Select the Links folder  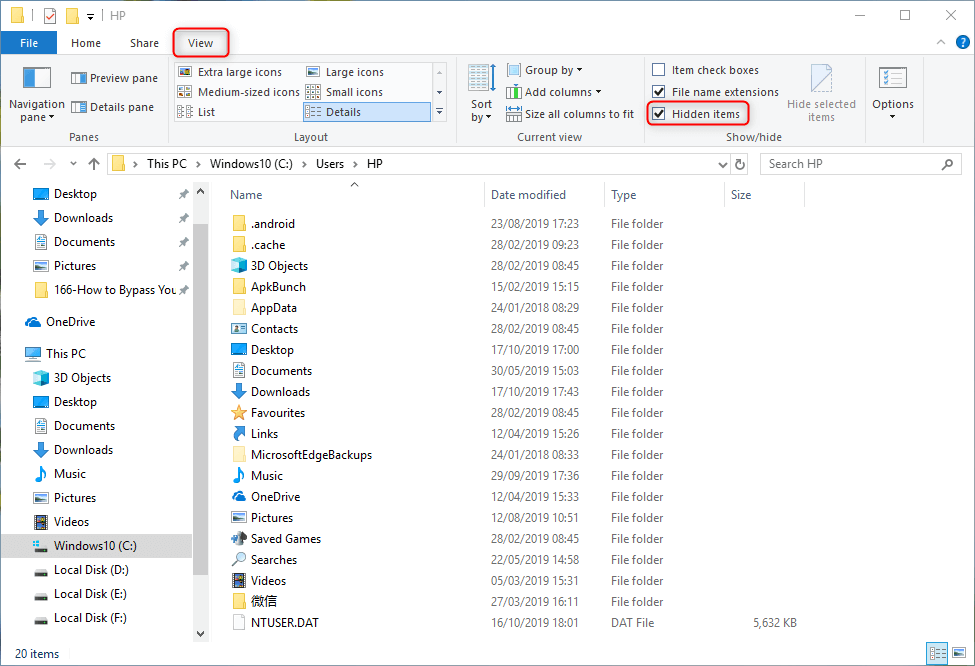click(255, 434)
